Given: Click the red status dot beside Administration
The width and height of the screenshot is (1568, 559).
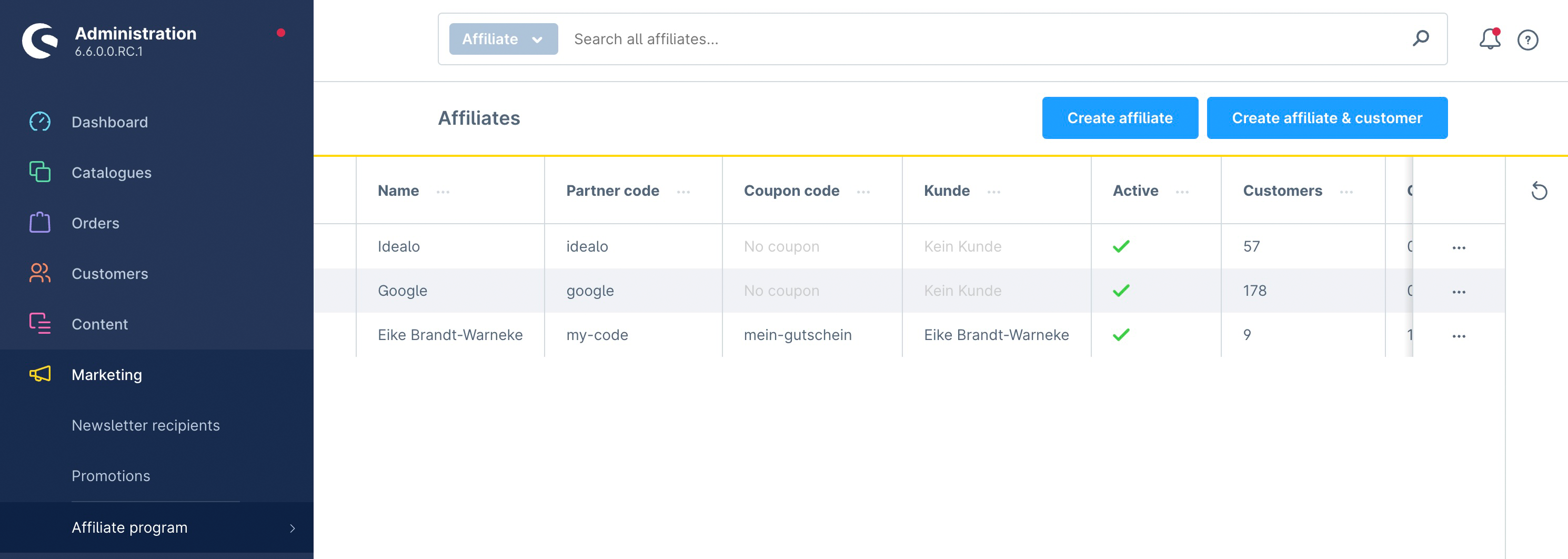Looking at the screenshot, I should point(280,33).
